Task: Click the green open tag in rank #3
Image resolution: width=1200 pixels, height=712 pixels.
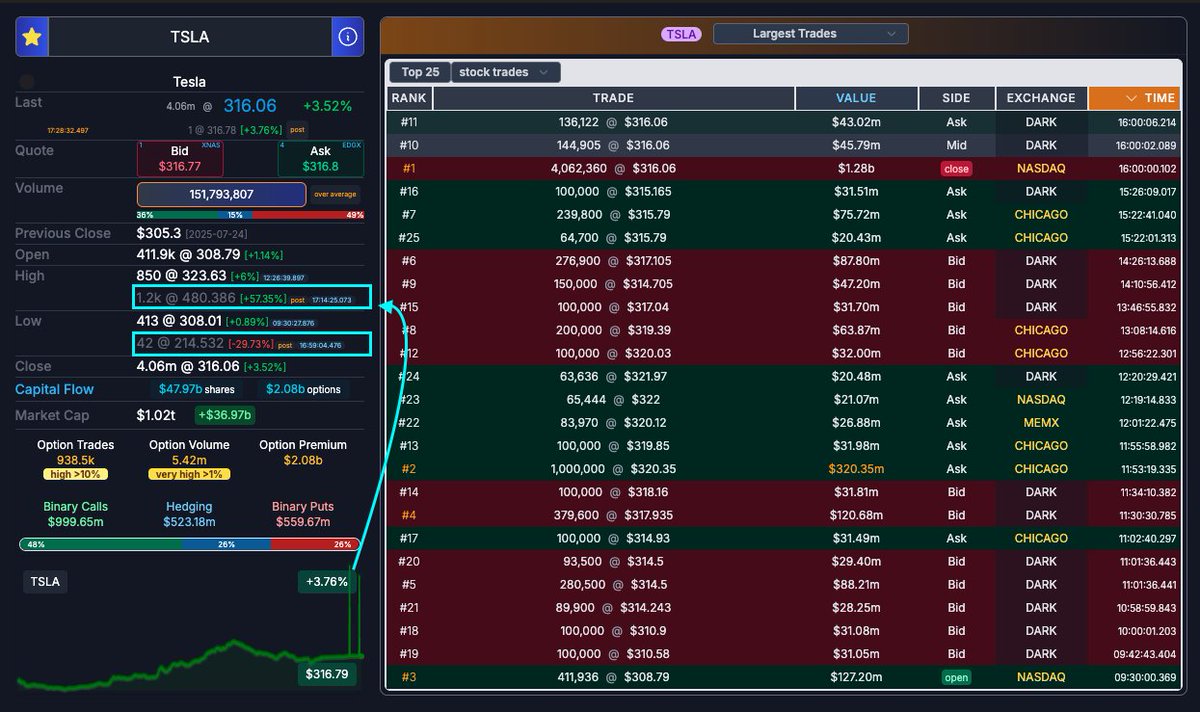Action: point(956,677)
